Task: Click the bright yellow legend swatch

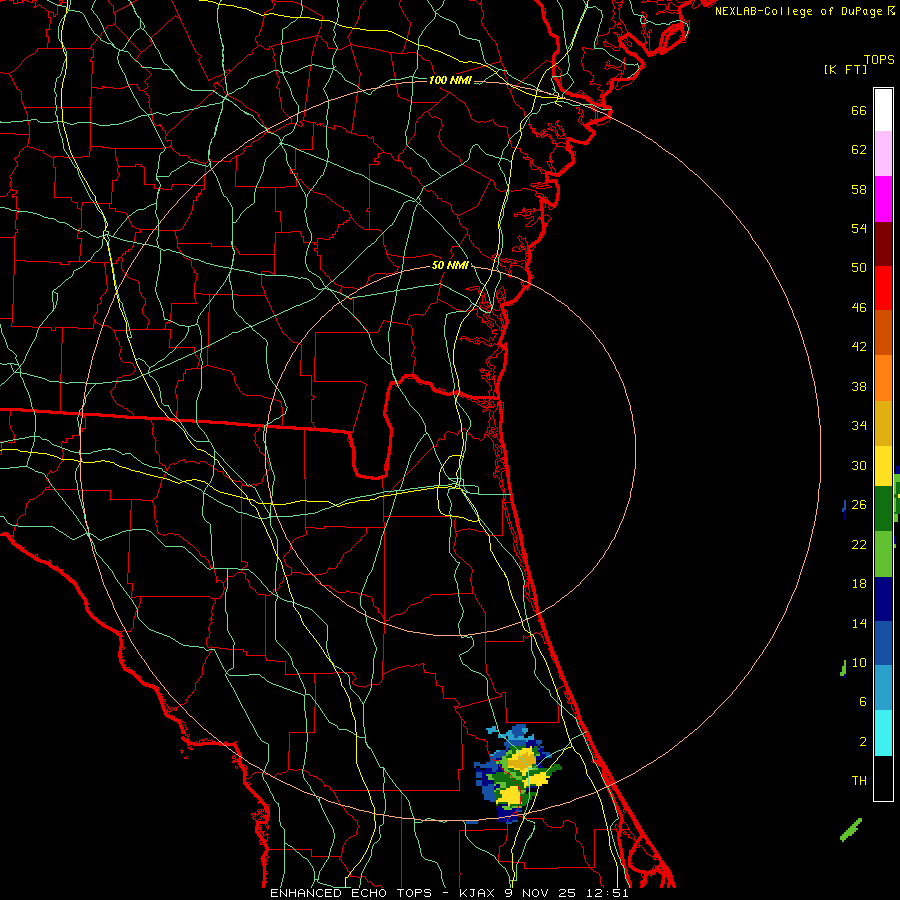Action: point(883,466)
